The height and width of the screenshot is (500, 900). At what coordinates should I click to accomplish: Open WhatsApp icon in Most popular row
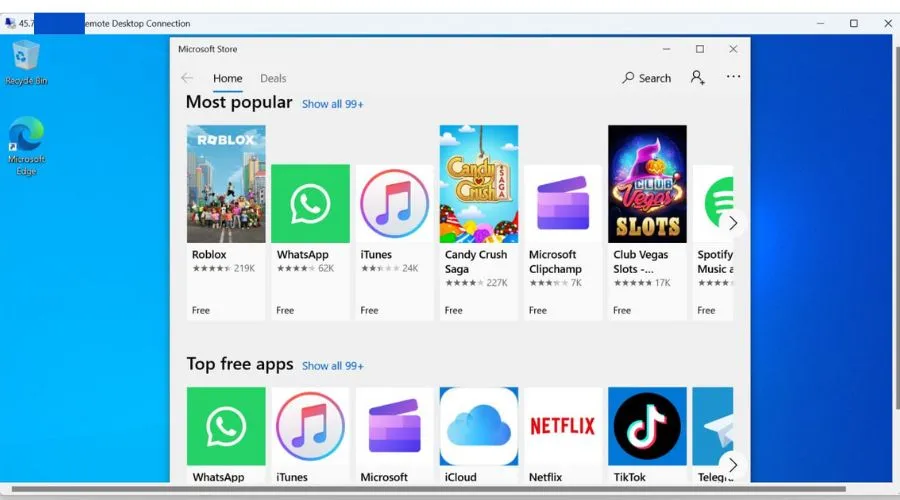tap(310, 203)
